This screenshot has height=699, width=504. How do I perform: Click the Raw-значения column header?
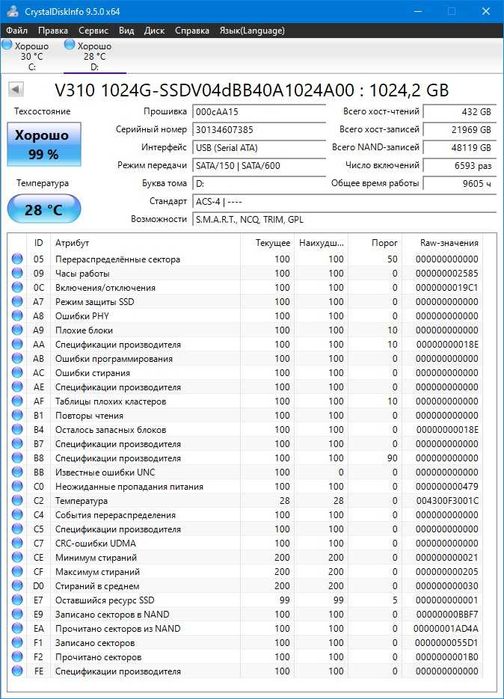(x=442, y=243)
